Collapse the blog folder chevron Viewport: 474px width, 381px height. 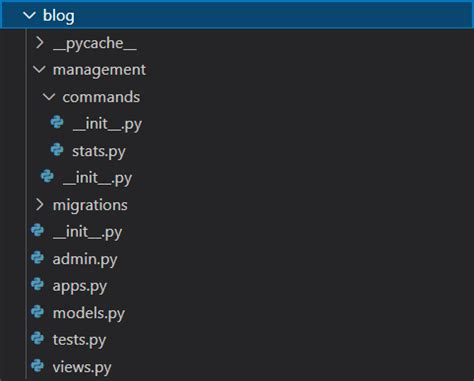coord(29,15)
